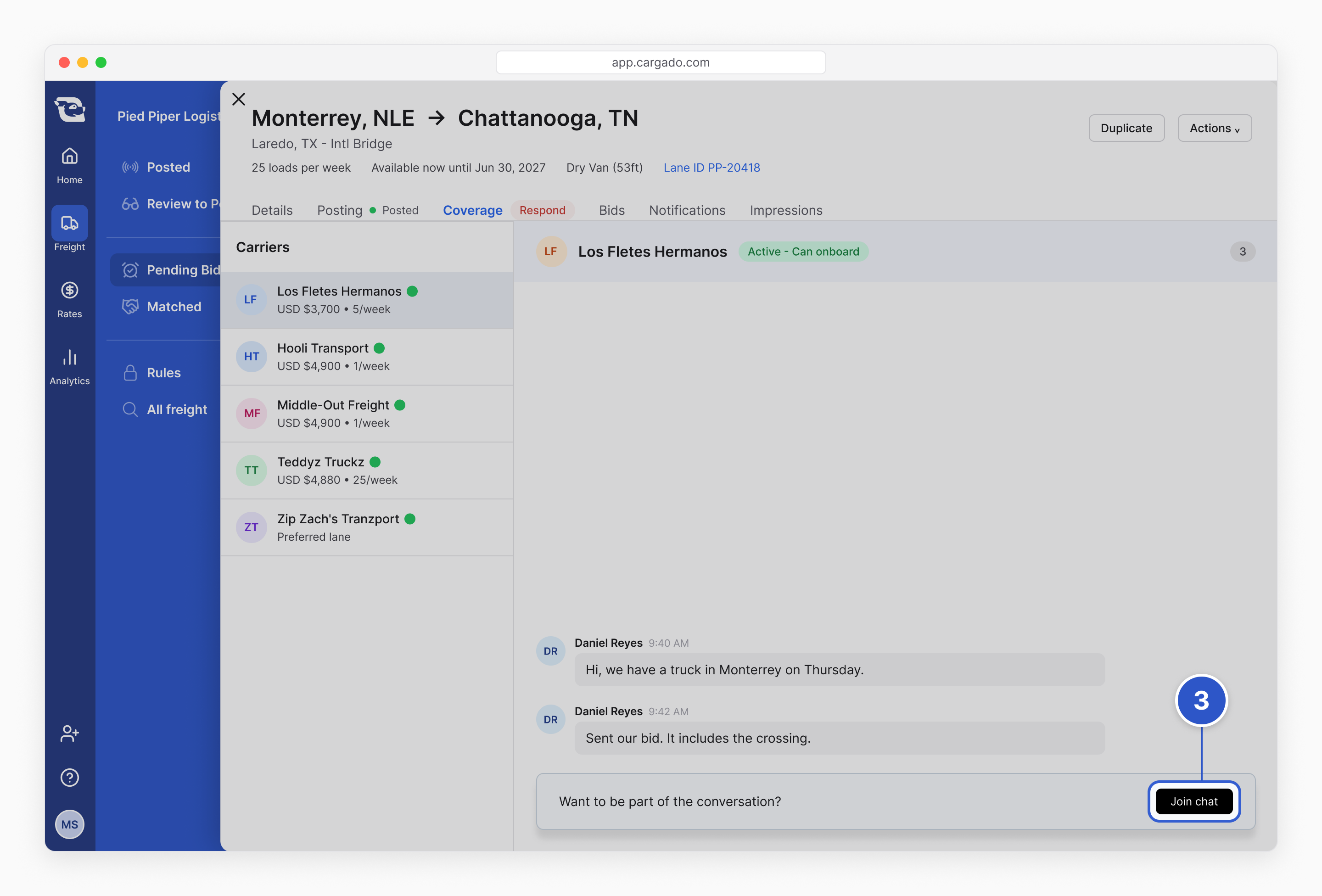
Task: Open the help question mark icon
Action: coord(69,778)
